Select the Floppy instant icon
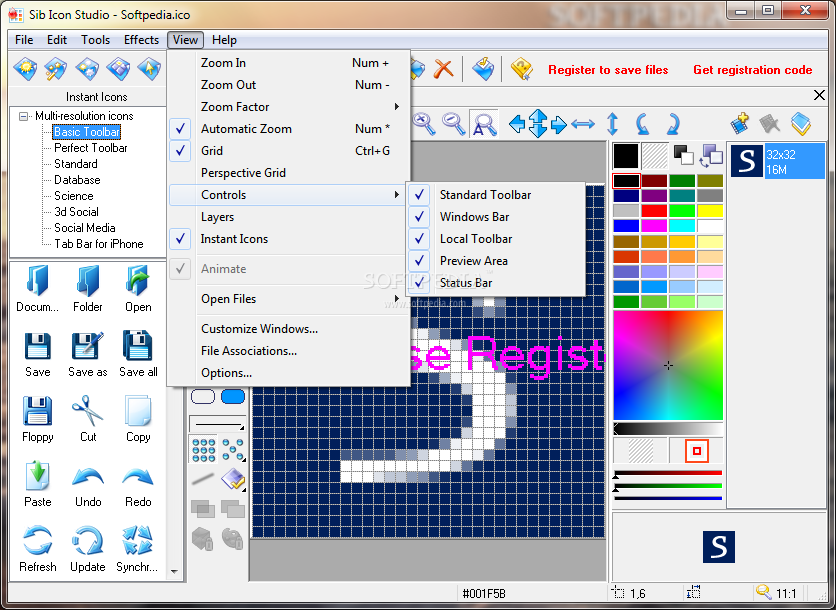The height and width of the screenshot is (610, 836). [x=37, y=419]
